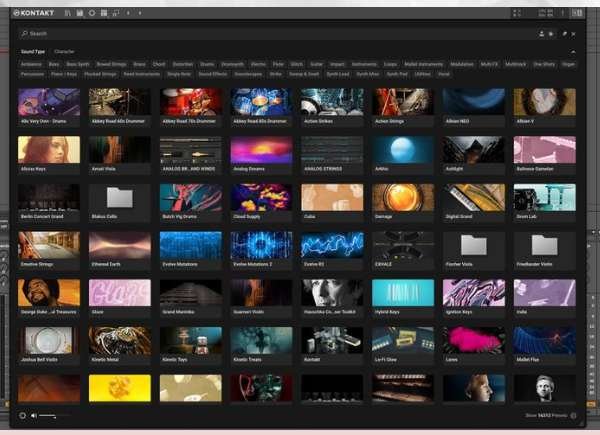Click the next preset right arrow
600x435 pixels.
pos(140,13)
